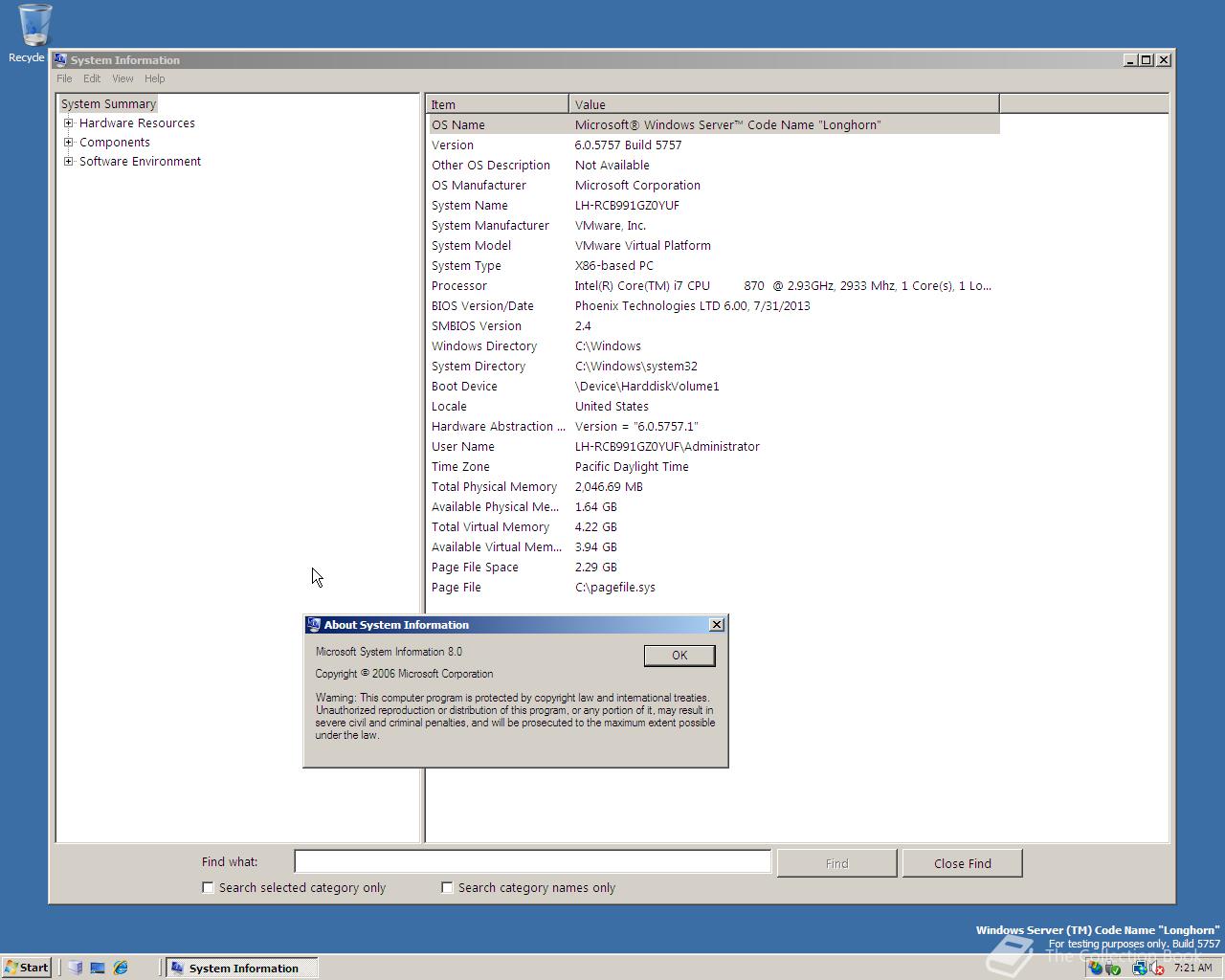1225x980 pixels.
Task: Select the Windows Directory row
Action: pyautogui.click(x=713, y=345)
